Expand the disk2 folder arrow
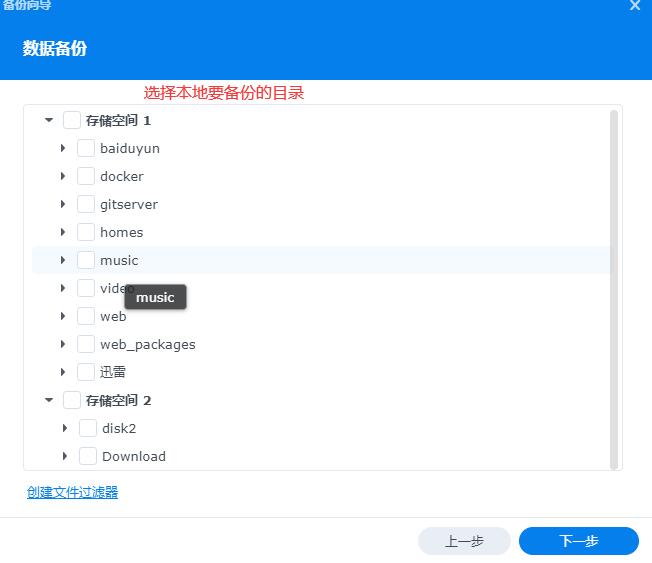The height and width of the screenshot is (563, 652). [x=64, y=428]
